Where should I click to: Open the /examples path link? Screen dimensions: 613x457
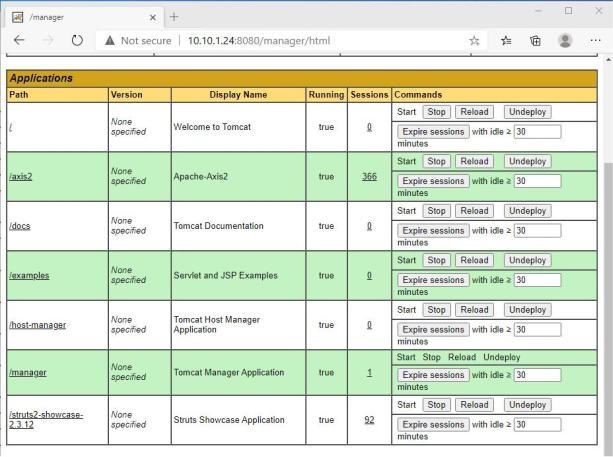point(29,276)
